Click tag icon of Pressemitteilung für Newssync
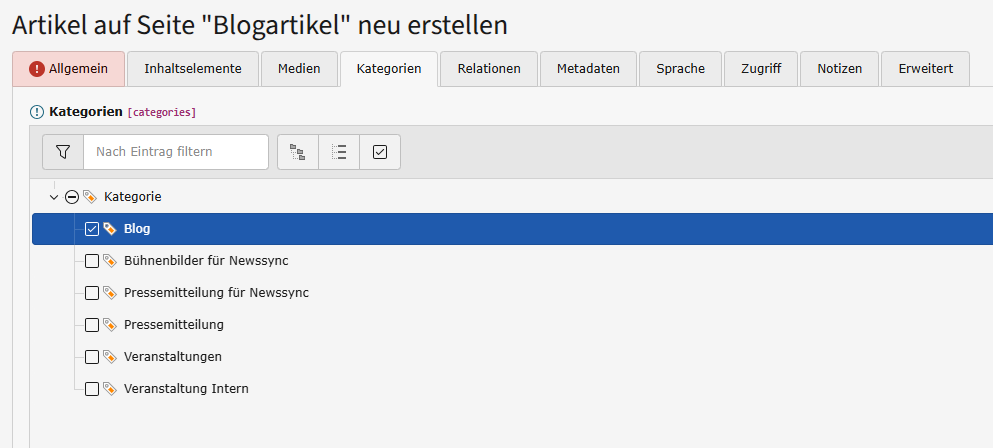The image size is (993, 448). point(110,293)
